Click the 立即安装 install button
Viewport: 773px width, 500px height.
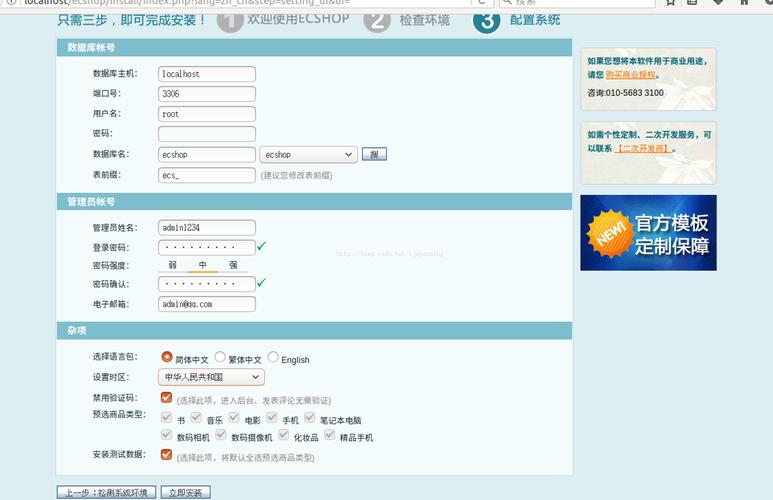[185, 492]
